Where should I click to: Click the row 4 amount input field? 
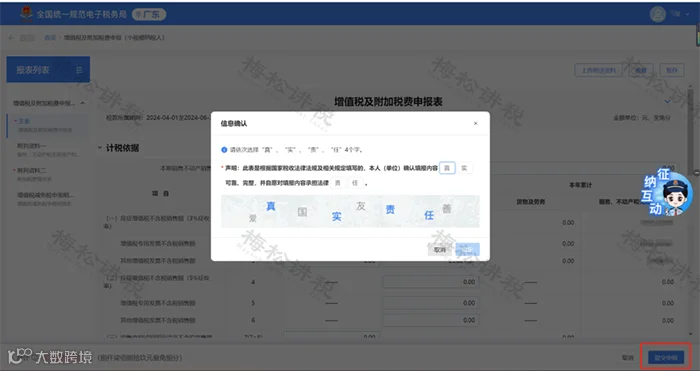[x=431, y=282]
